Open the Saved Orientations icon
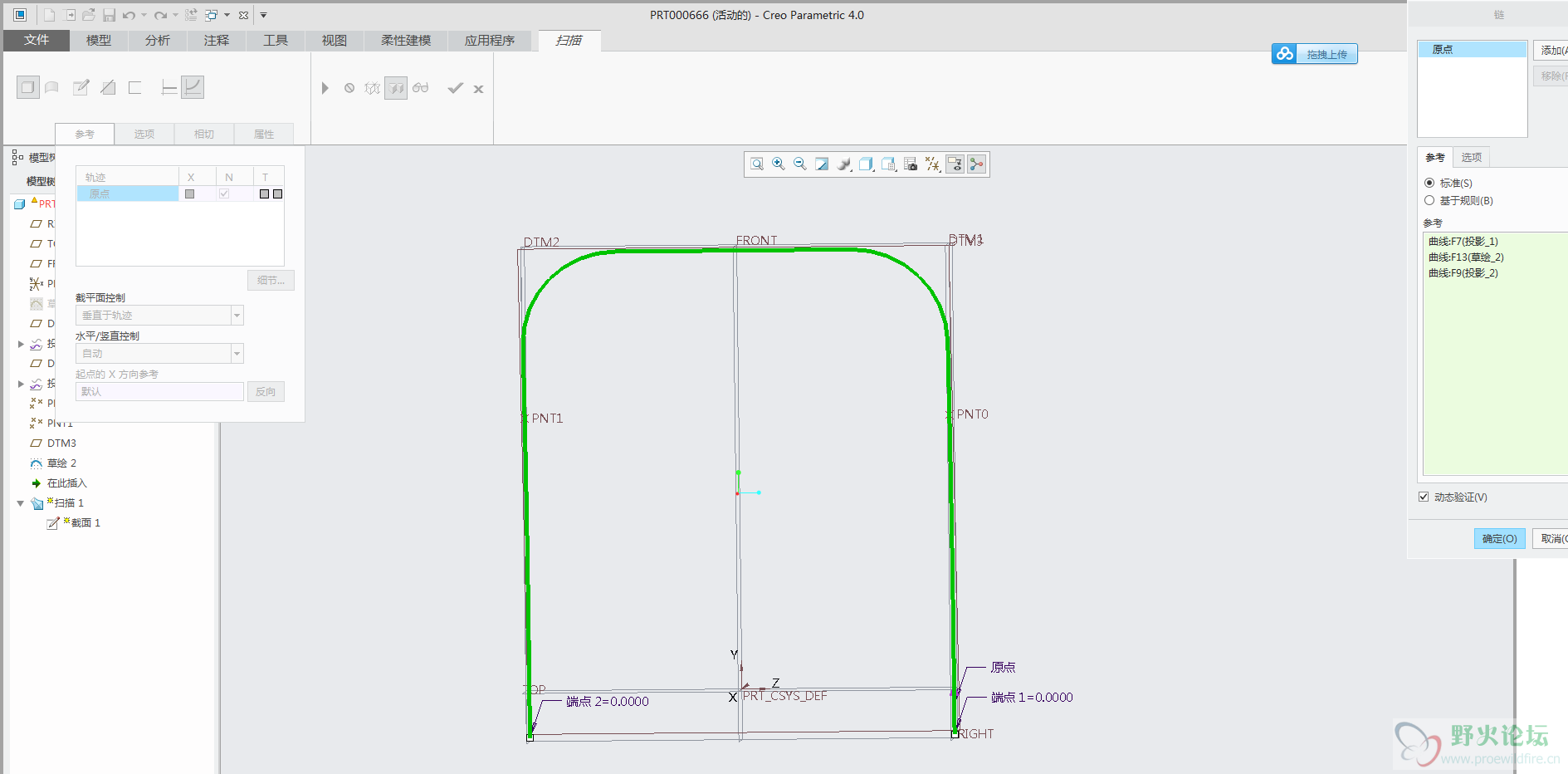The height and width of the screenshot is (774, 1568). click(x=866, y=164)
